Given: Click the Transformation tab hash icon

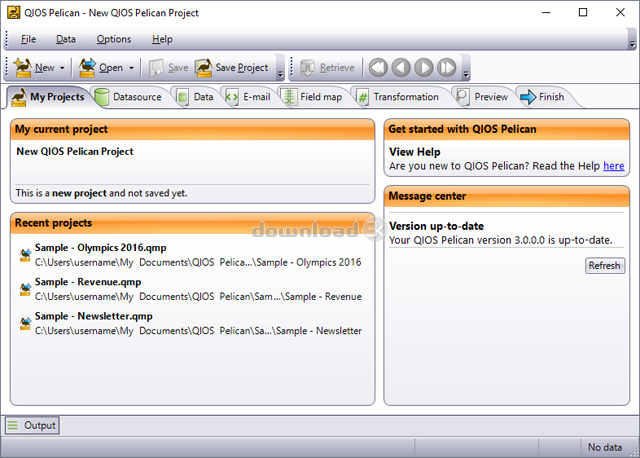Looking at the screenshot, I should click(362, 97).
